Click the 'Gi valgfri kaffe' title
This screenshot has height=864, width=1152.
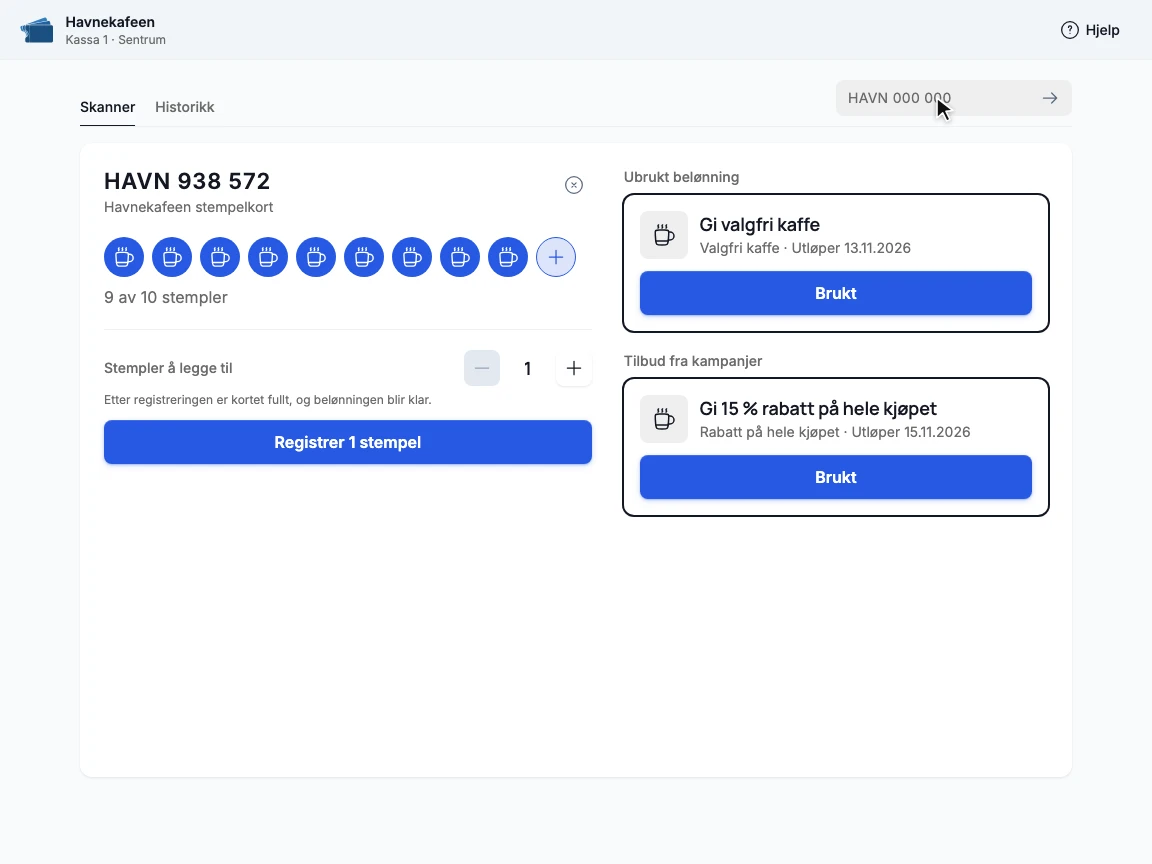(x=760, y=225)
